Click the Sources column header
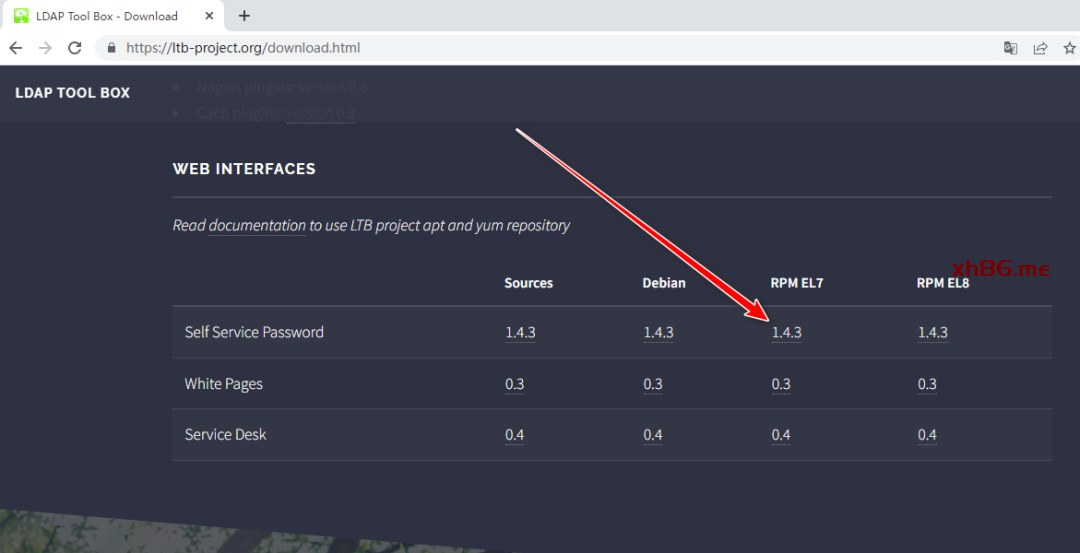Viewport: 1080px width, 553px height. [528, 283]
